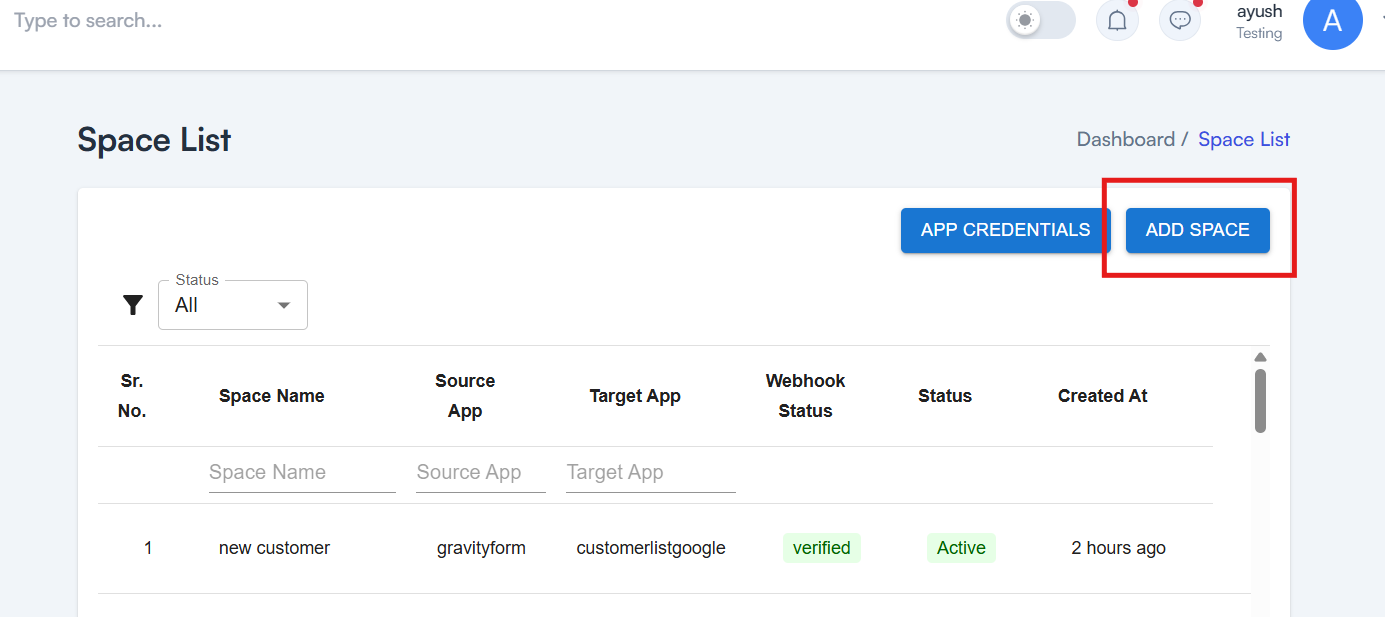
Task: Click the table's vertical scrollbar thumb
Action: [x=1260, y=400]
